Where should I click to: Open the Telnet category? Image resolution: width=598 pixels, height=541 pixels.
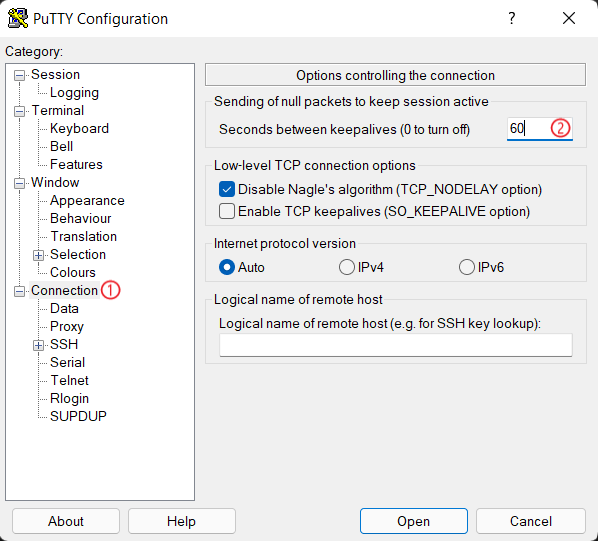69,380
